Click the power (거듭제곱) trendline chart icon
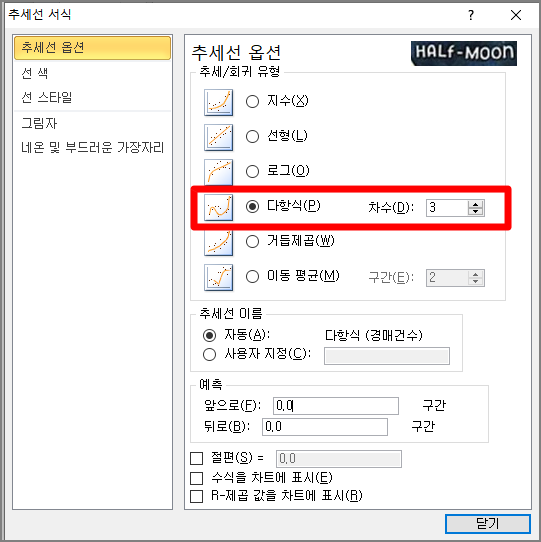Screen dimensions: 541x542 218,243
